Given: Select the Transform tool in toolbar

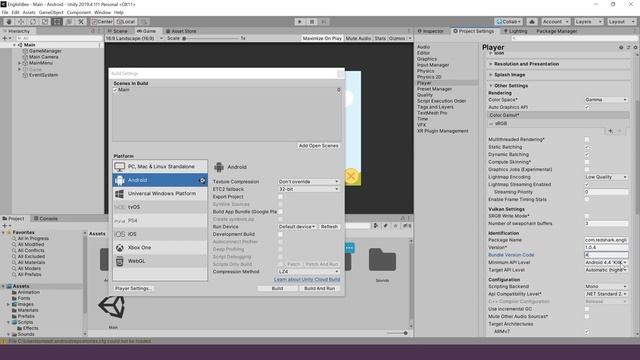Looking at the screenshot, I should [69, 22].
